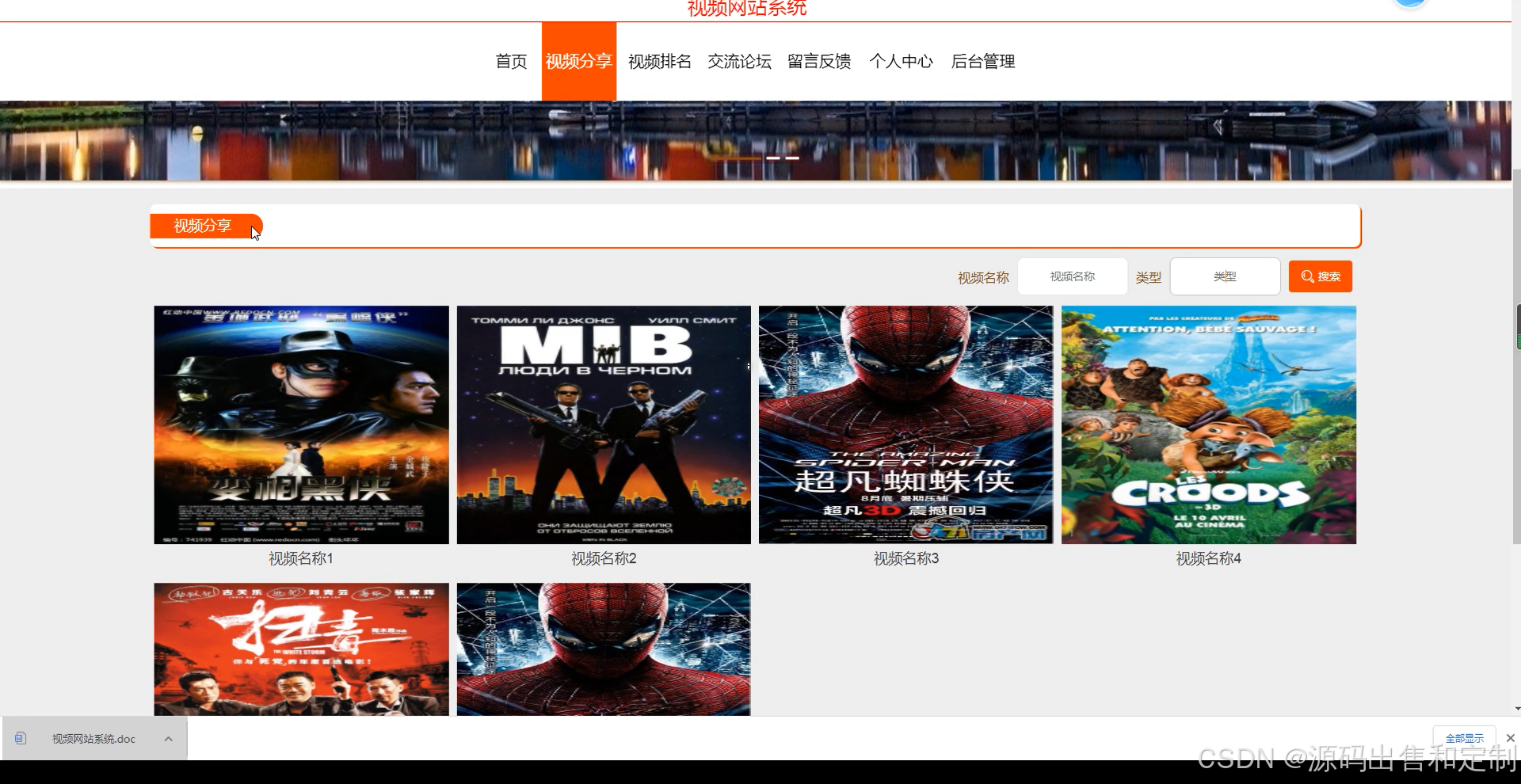Select the 视频分享 navigation tab
1521x784 pixels.
pos(579,62)
